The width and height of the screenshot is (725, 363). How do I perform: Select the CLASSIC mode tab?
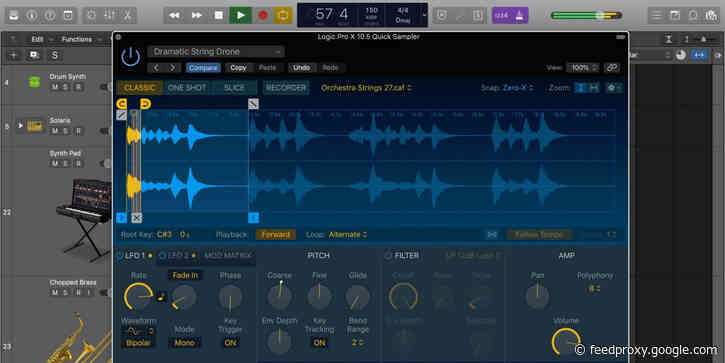pos(140,88)
